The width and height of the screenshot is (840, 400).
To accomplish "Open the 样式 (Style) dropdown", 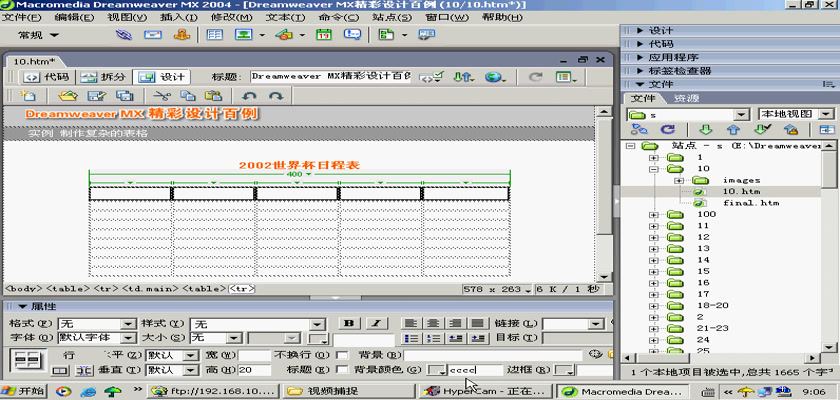I will click(x=318, y=324).
